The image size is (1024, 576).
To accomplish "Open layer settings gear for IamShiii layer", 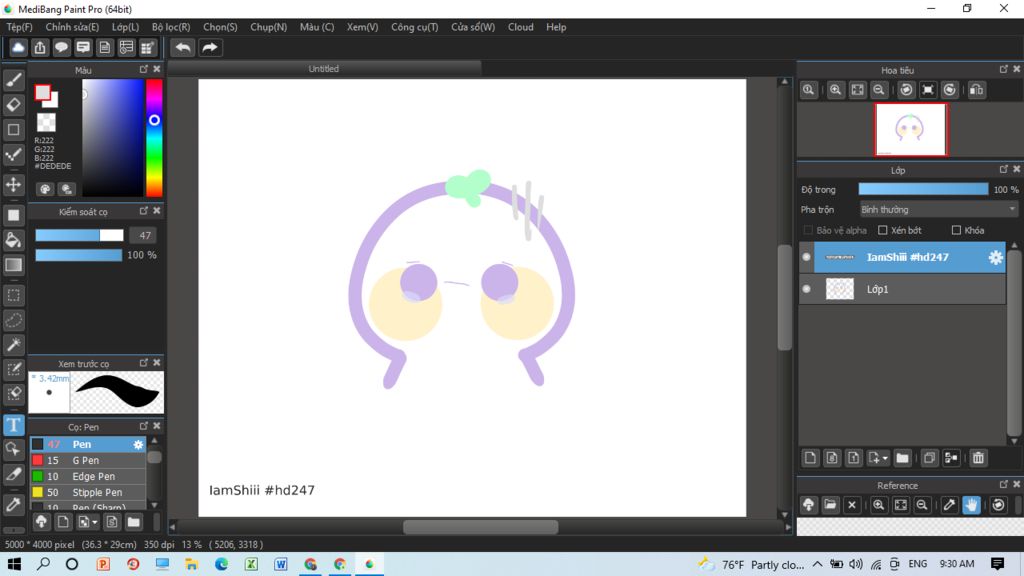I will pyautogui.click(x=995, y=257).
